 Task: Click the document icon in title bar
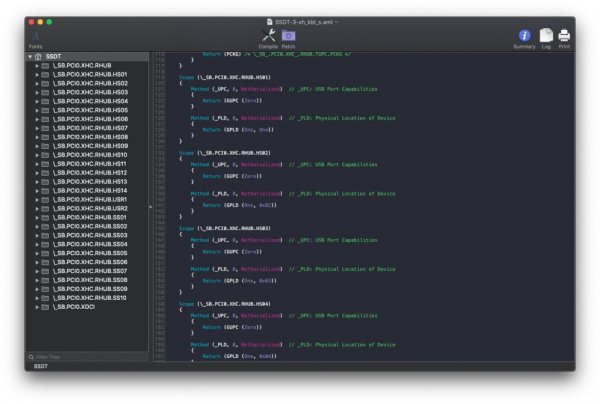coord(269,22)
